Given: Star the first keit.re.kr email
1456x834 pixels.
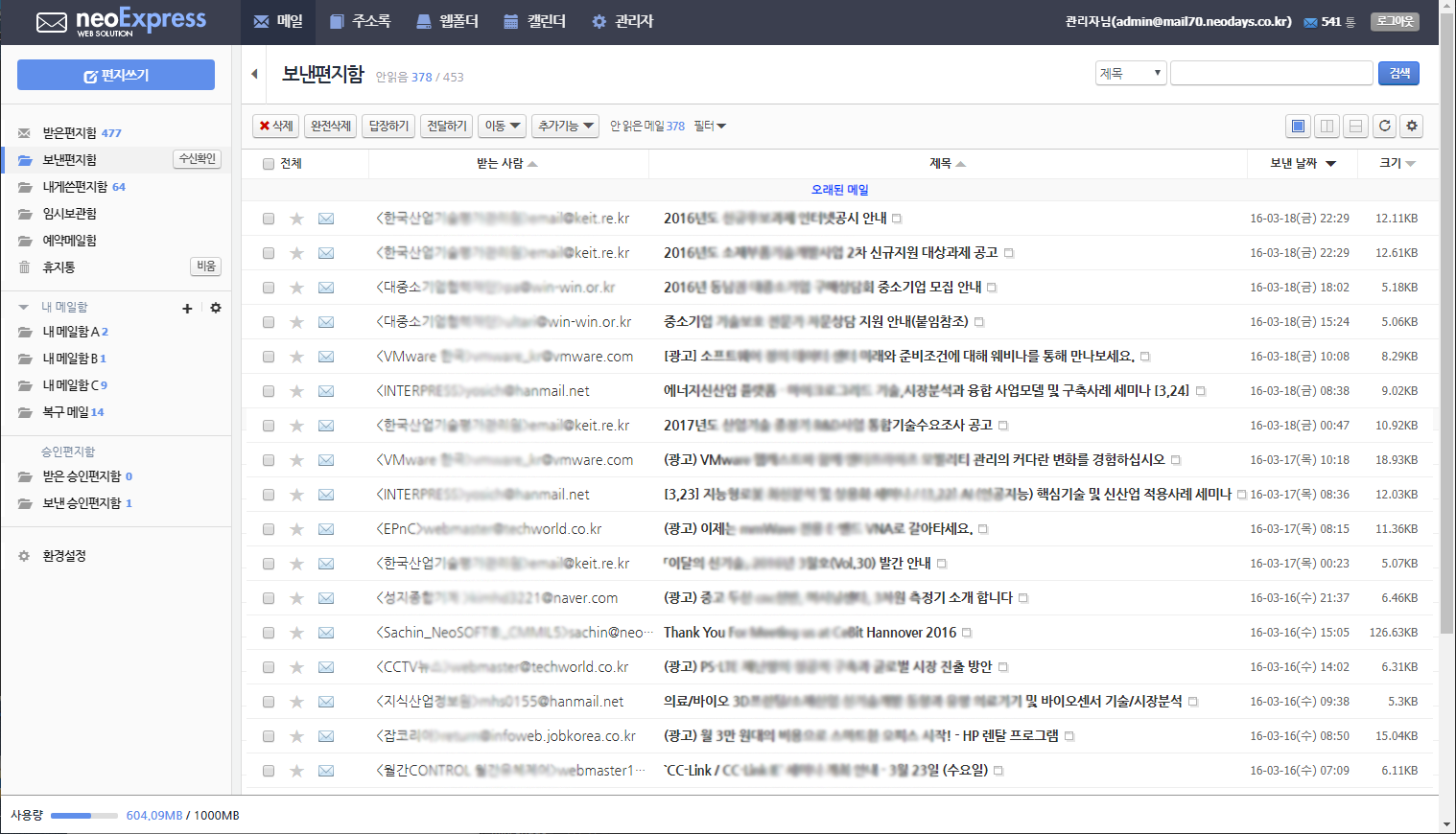Looking at the screenshot, I should (296, 219).
